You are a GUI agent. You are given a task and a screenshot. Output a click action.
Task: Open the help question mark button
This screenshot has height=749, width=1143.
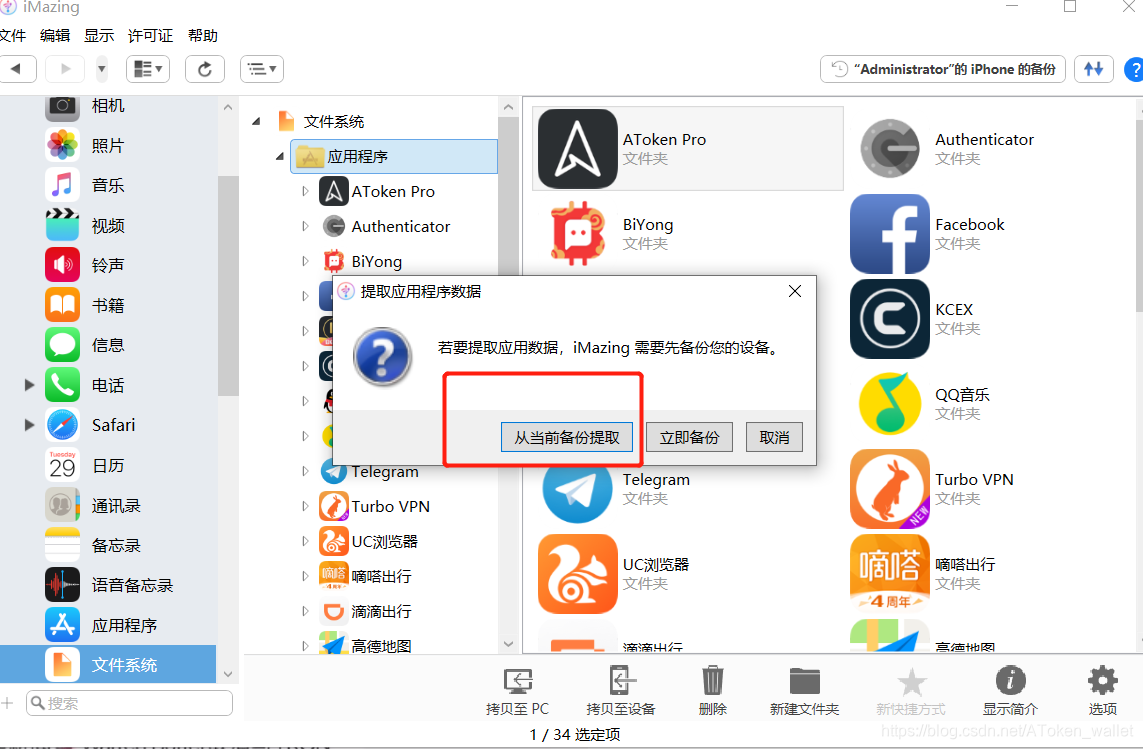[x=1134, y=70]
